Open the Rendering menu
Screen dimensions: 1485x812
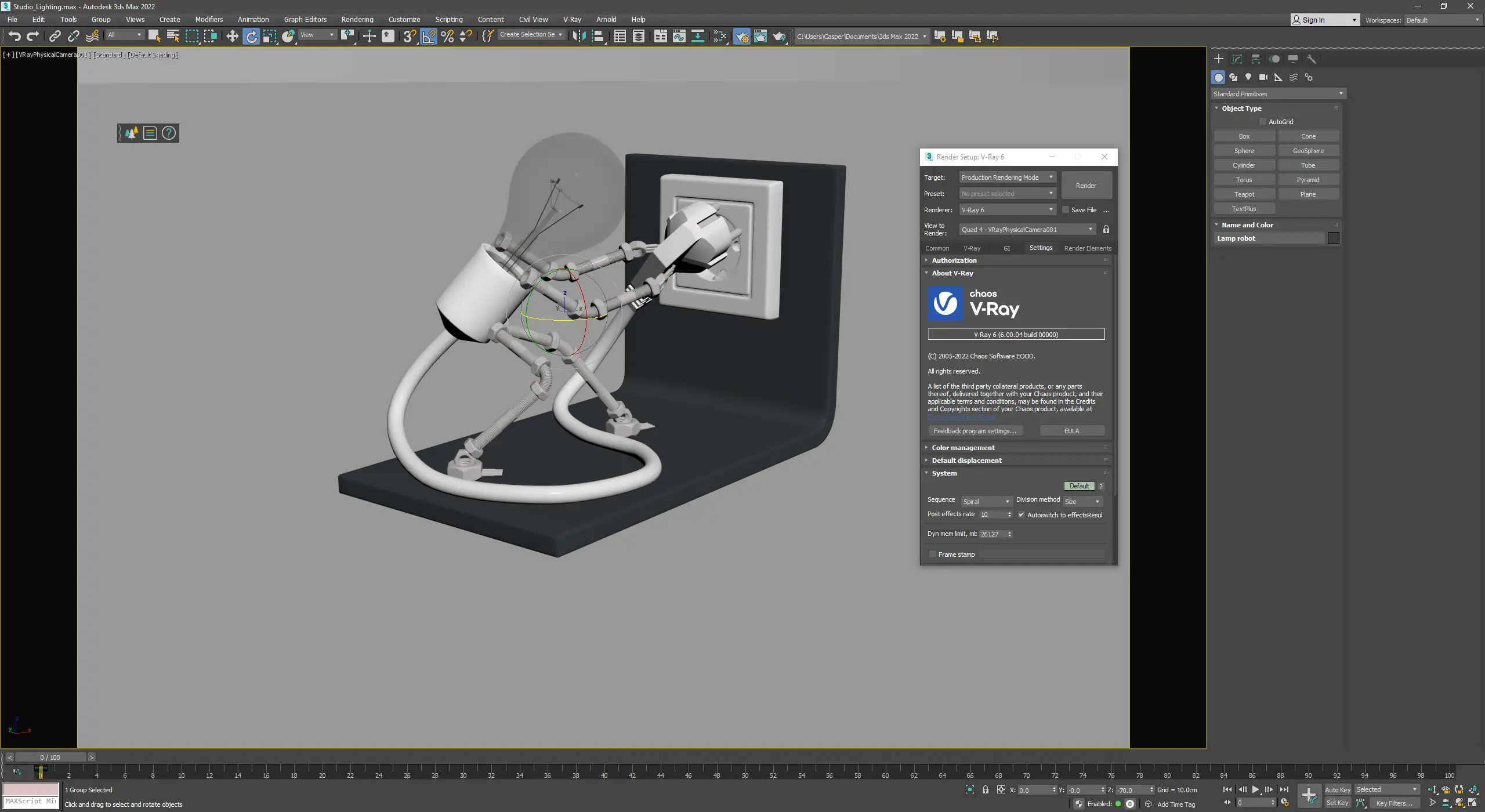tap(357, 19)
